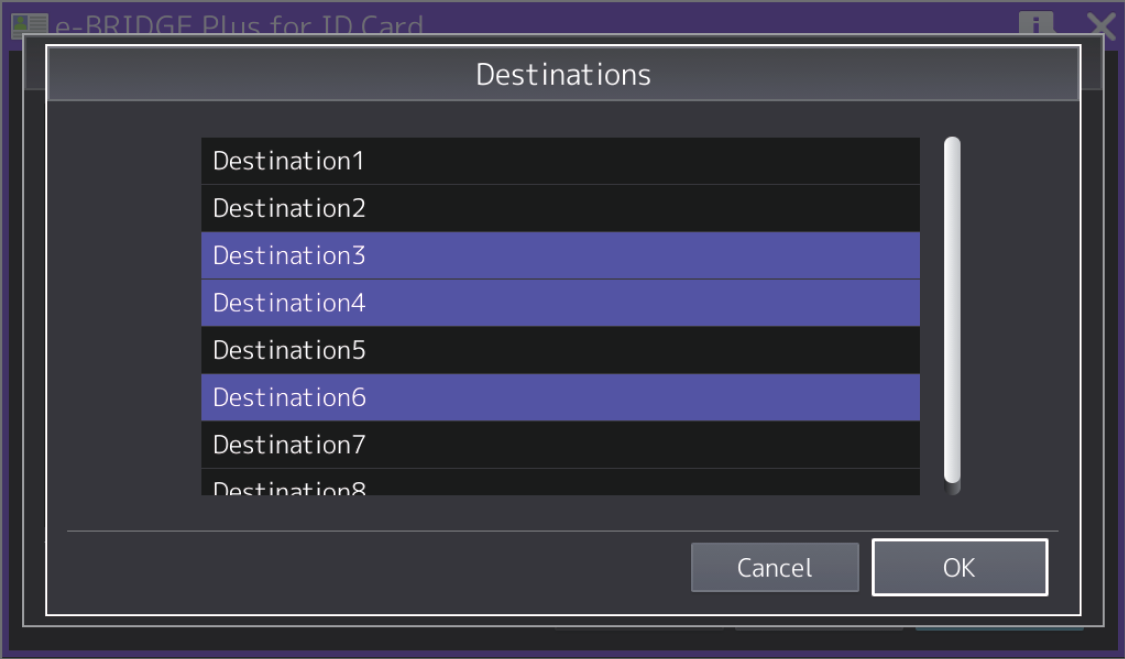Click the dark bottom end of scrollbar
The height and width of the screenshot is (659, 1125).
click(x=952, y=489)
